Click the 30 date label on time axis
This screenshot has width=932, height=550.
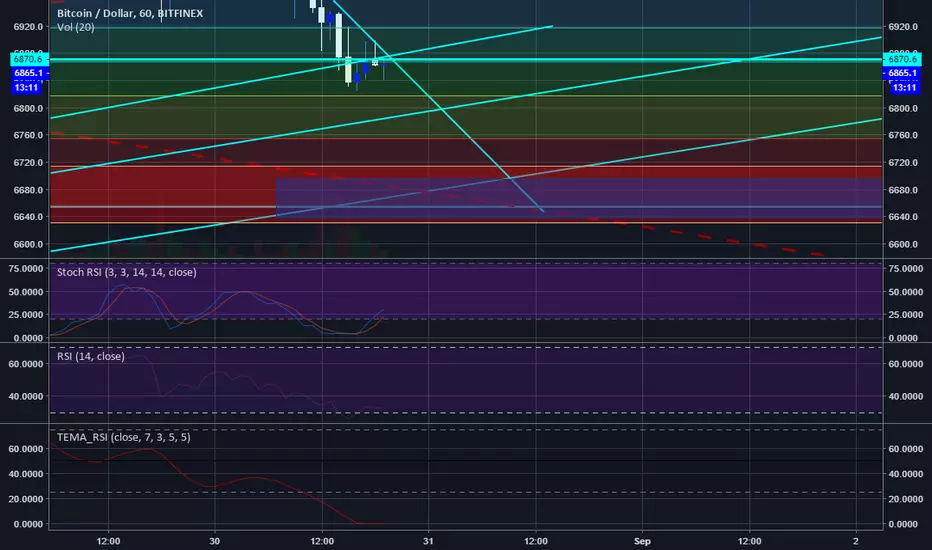[x=215, y=541]
